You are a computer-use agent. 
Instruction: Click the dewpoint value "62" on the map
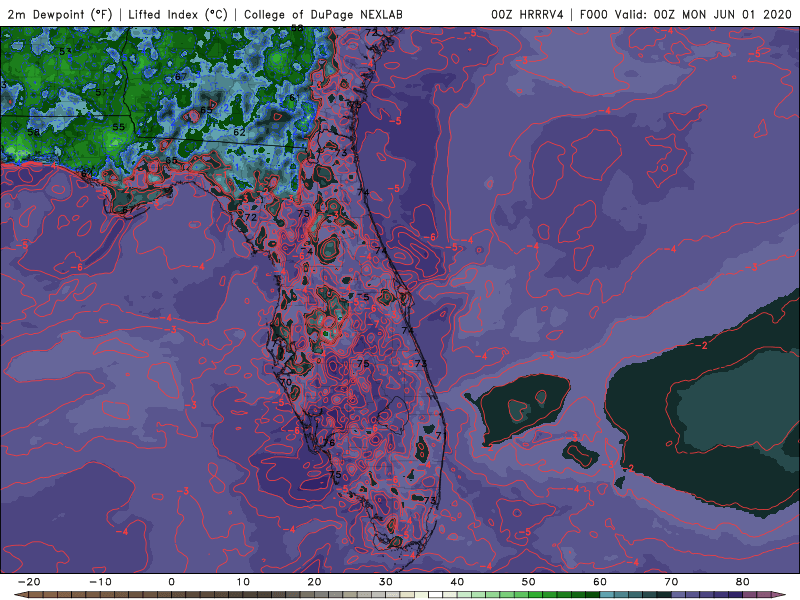[x=239, y=132]
